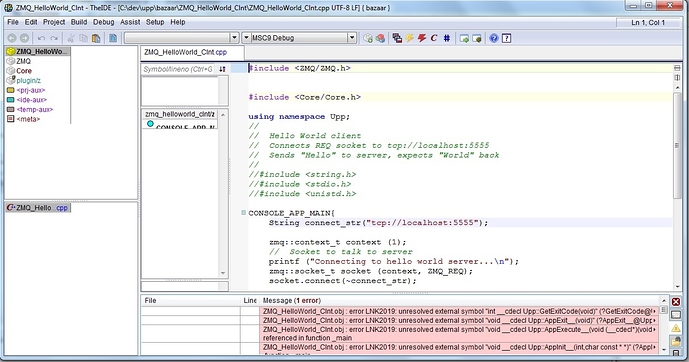Paste from clipboard using the toolbar icon
The image size is (689, 362).
click(96, 38)
